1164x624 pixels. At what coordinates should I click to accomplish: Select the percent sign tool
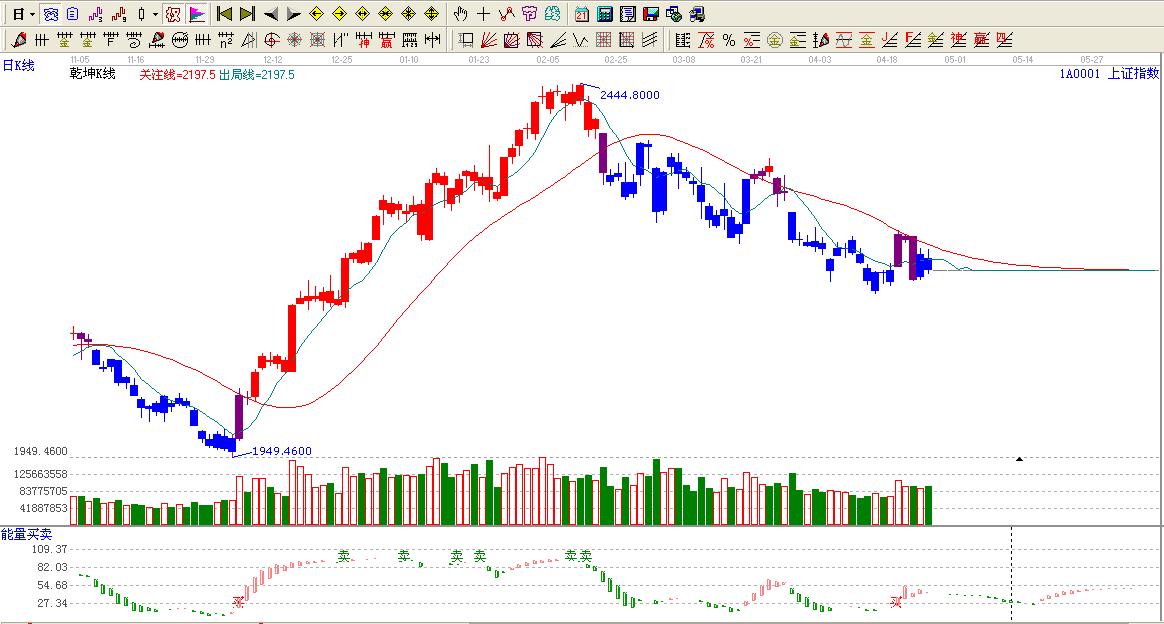[728, 40]
